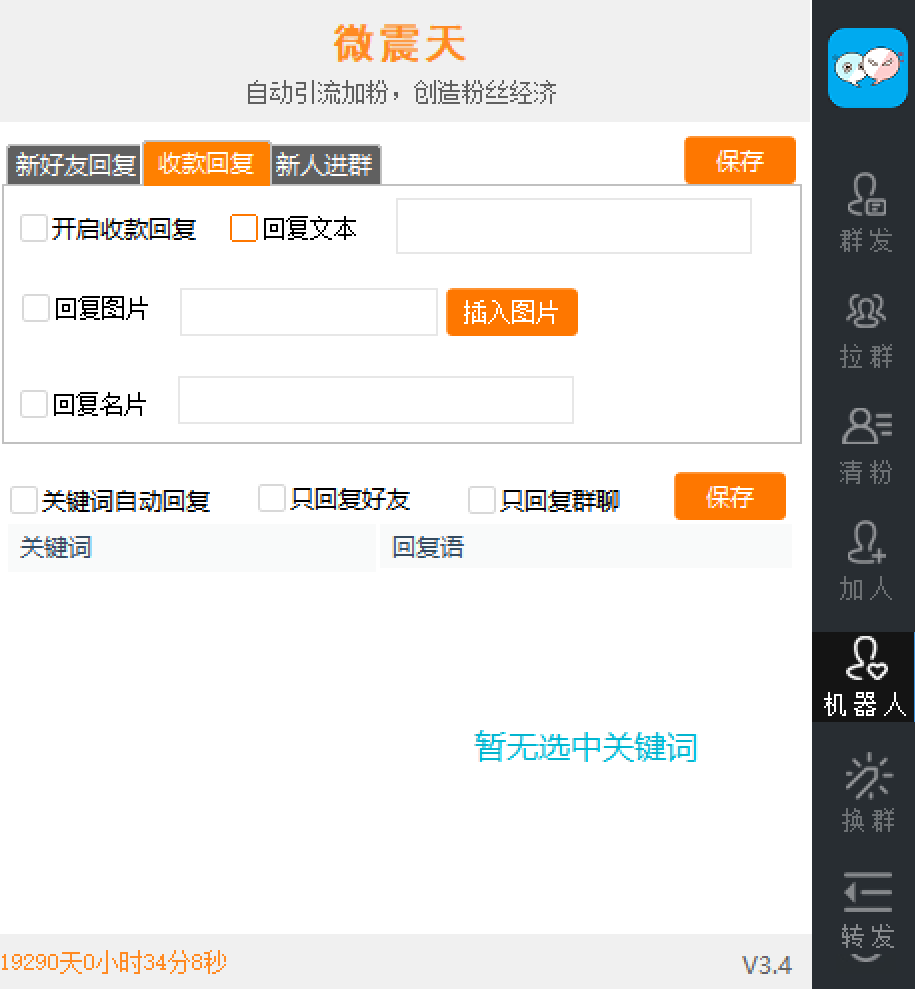The width and height of the screenshot is (915, 989).
Task: Click the top 保存 save button
Action: [x=739, y=160]
